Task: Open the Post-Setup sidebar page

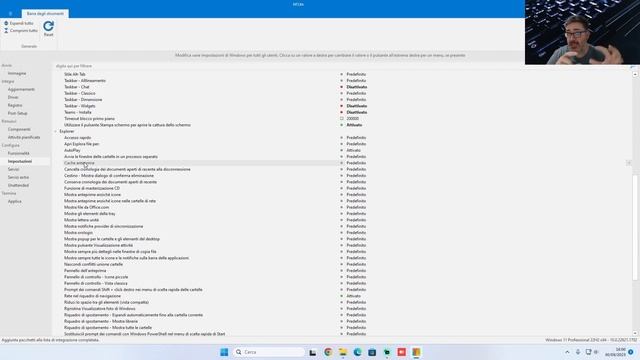Action: tap(18, 113)
